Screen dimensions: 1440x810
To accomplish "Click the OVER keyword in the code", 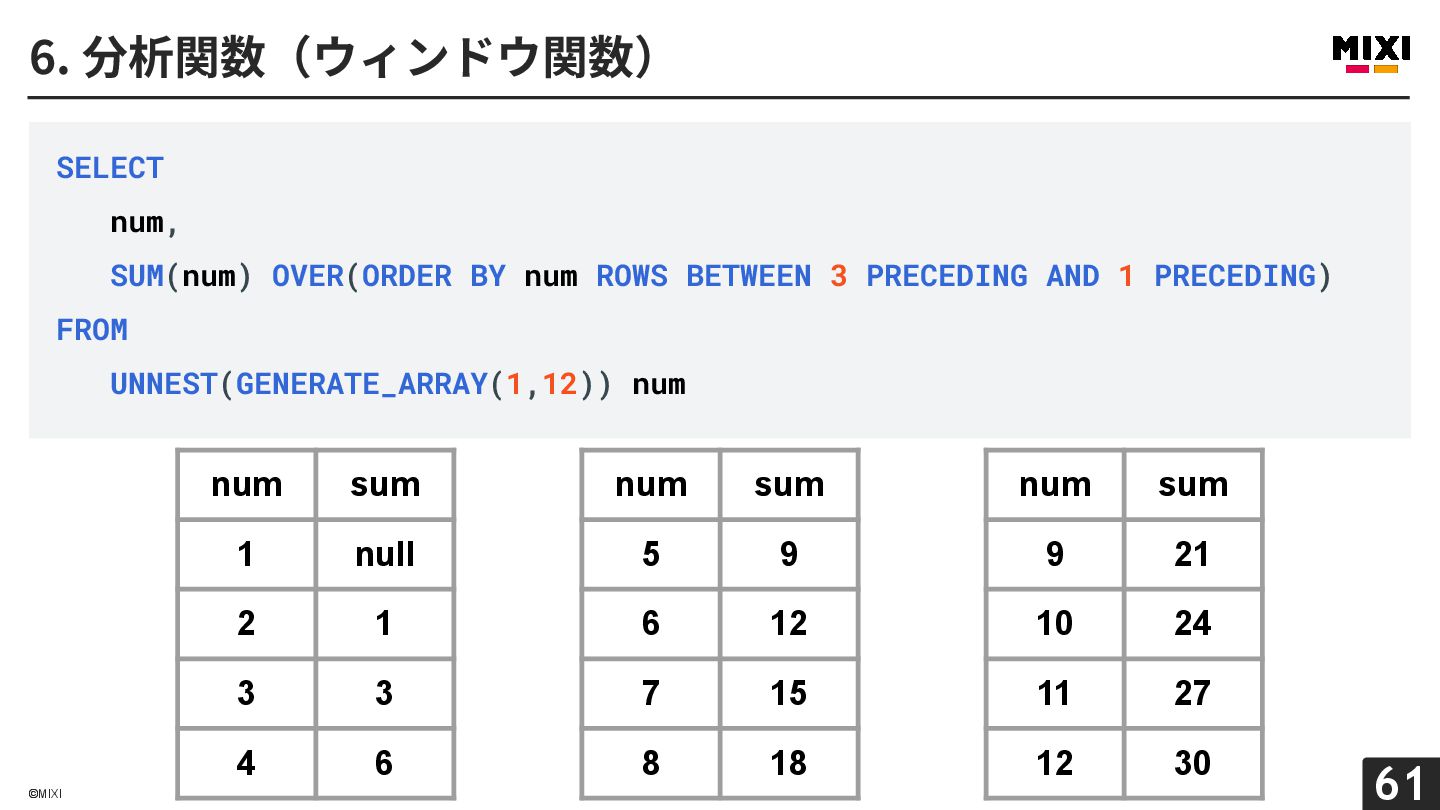I will pos(308,276).
